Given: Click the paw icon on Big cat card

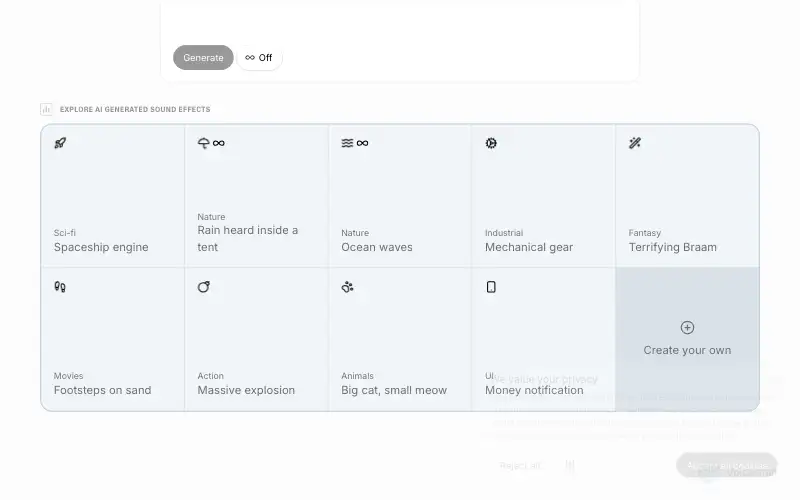Looking at the screenshot, I should (347, 287).
